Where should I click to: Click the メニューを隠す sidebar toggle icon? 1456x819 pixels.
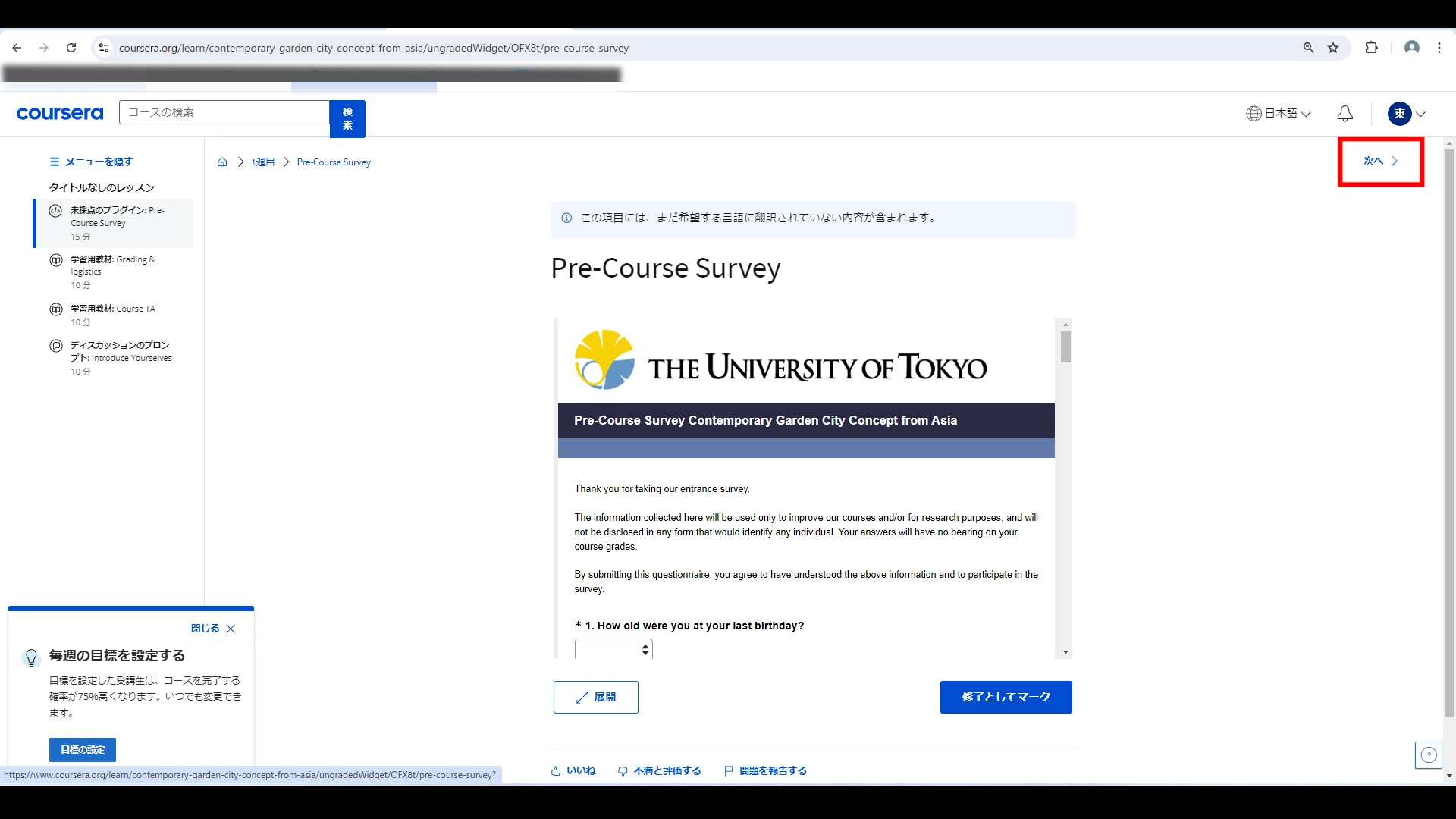coord(54,161)
